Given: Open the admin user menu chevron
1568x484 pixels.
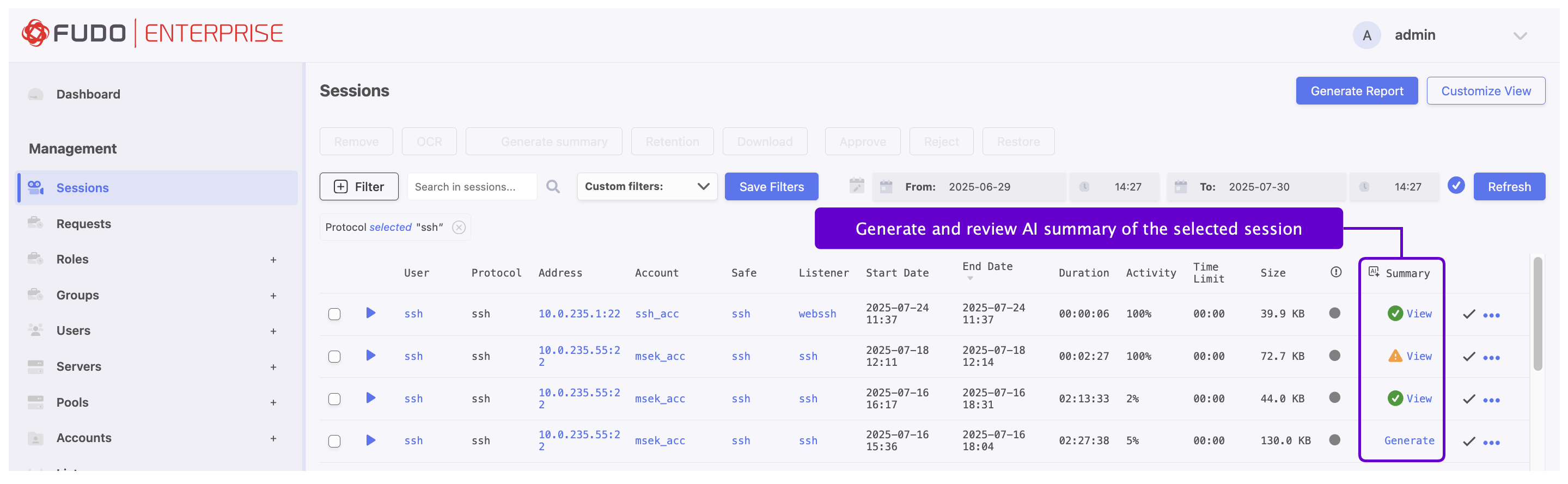Looking at the screenshot, I should (x=1520, y=36).
